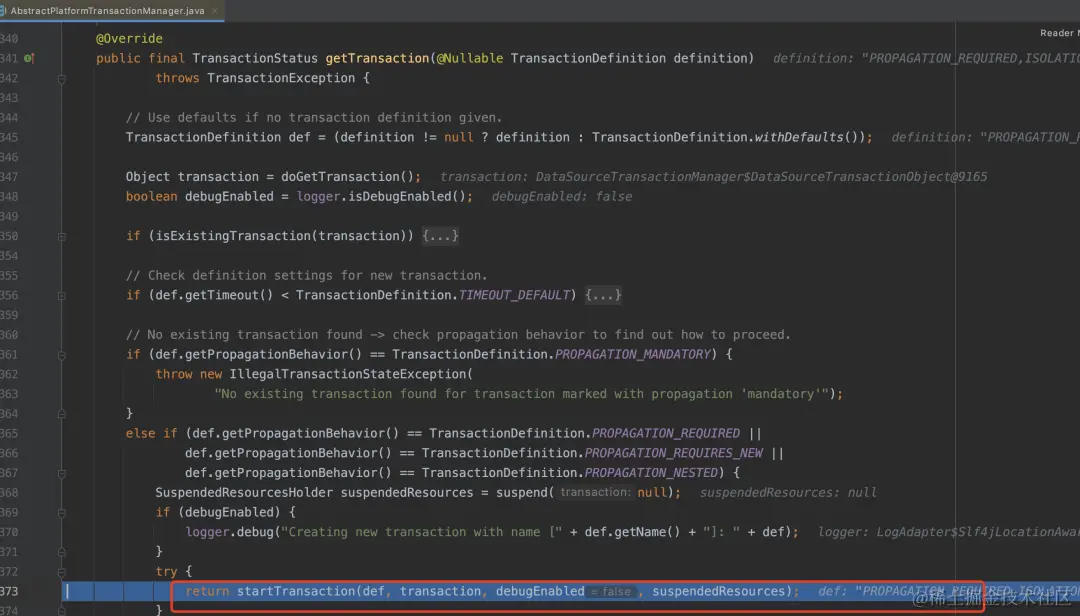Click the suspend( method call
The image size is (1080, 616).
[525, 493]
